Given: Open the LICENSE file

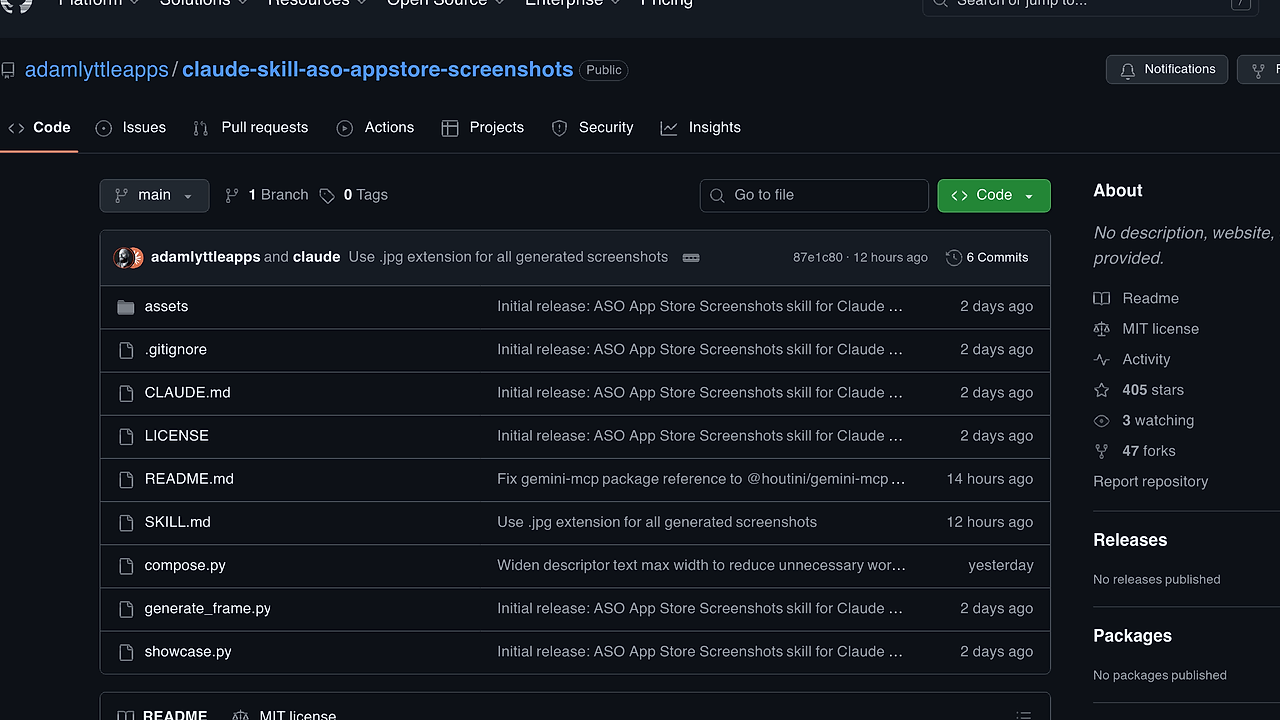Looking at the screenshot, I should coord(176,435).
